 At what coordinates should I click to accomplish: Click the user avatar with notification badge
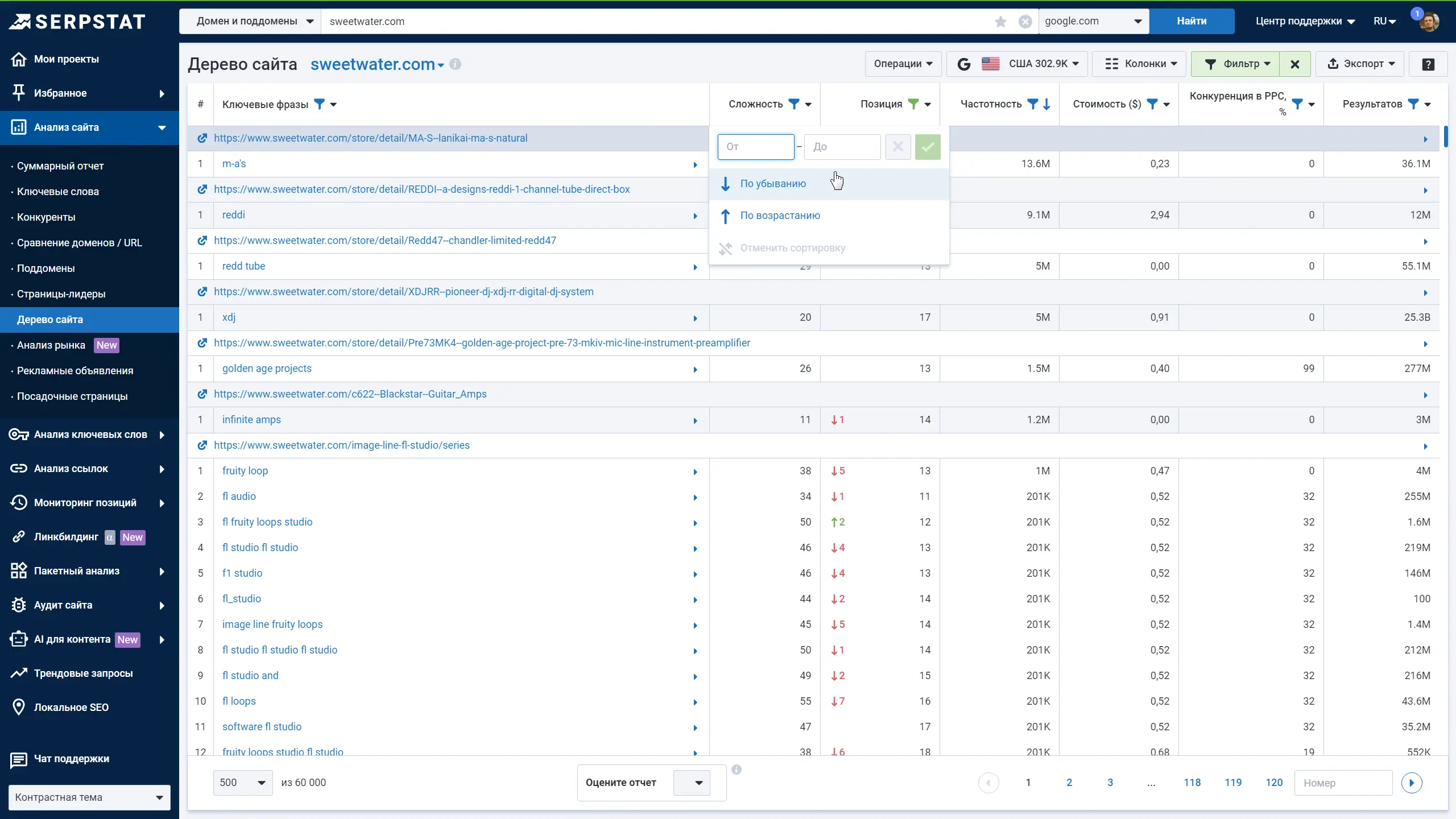(1429, 22)
